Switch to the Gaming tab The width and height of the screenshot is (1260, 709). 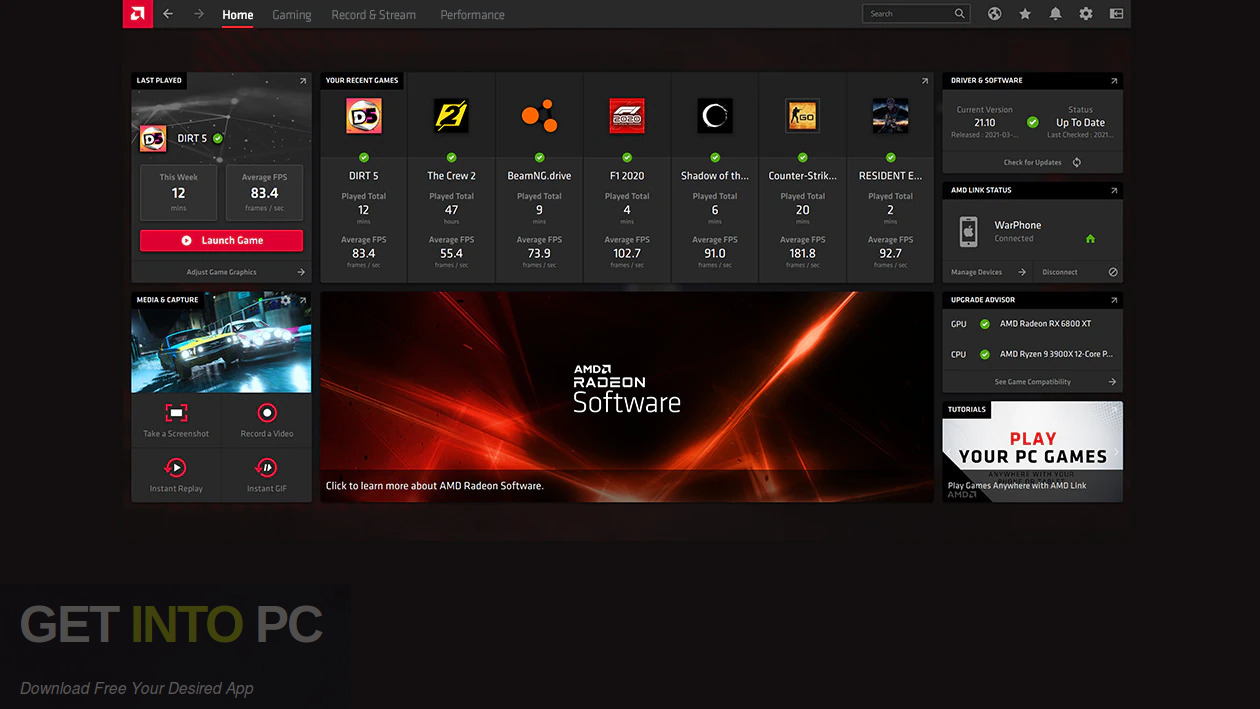click(292, 15)
